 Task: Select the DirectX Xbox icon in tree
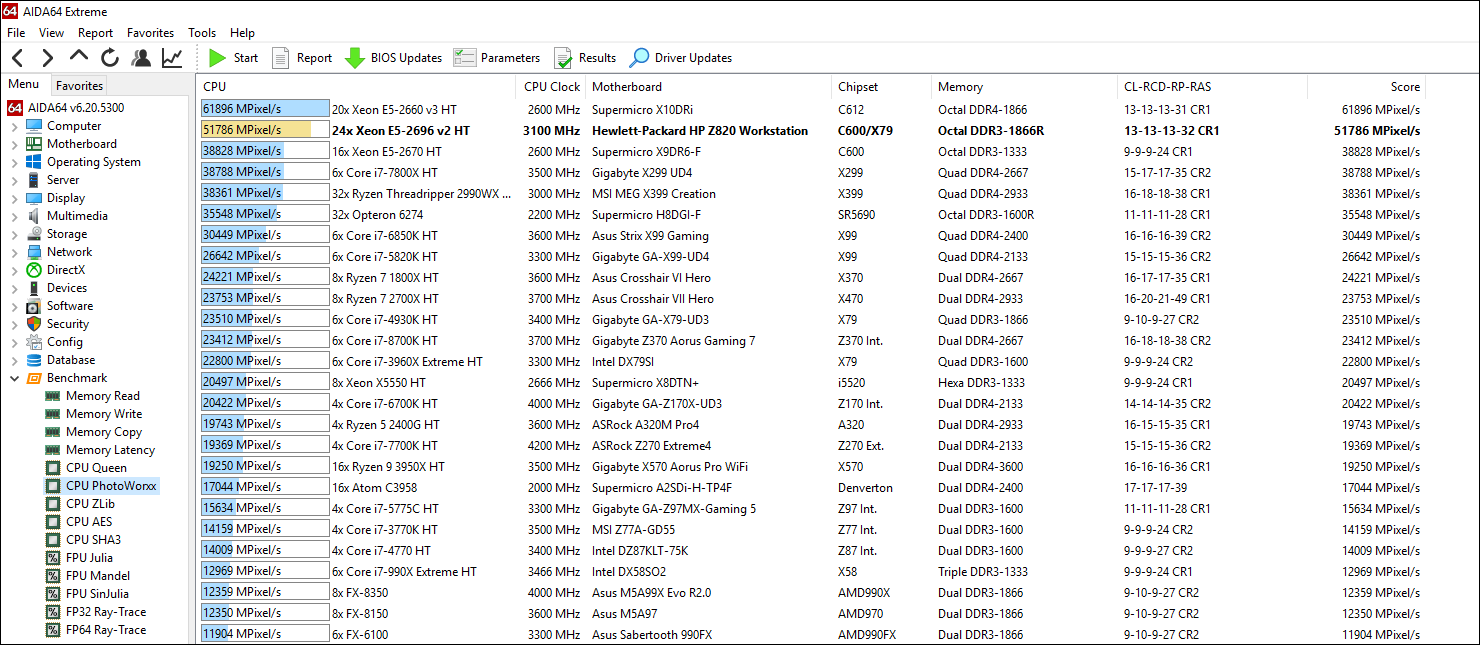[x=34, y=270]
